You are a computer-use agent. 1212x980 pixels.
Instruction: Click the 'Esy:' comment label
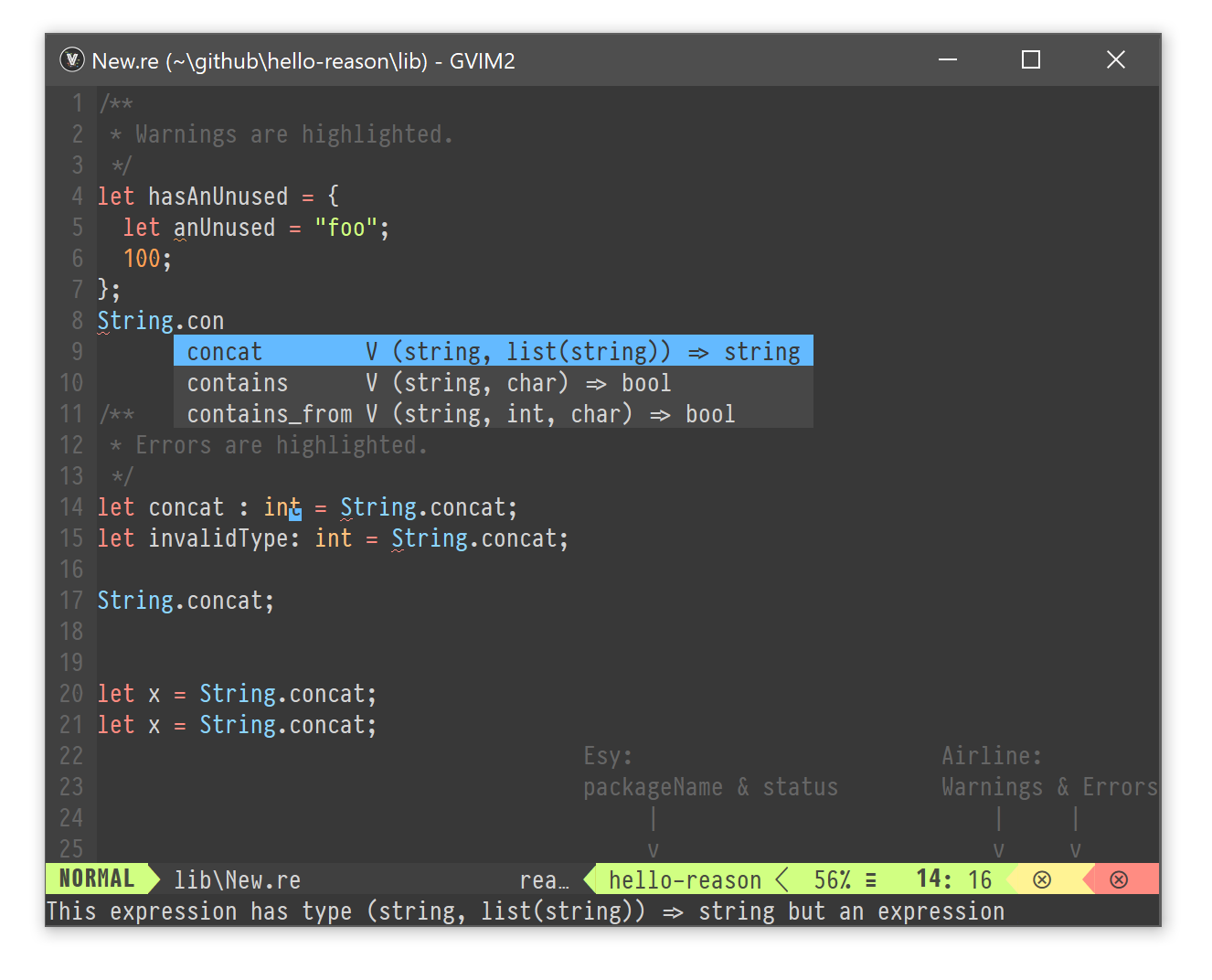tap(608, 755)
